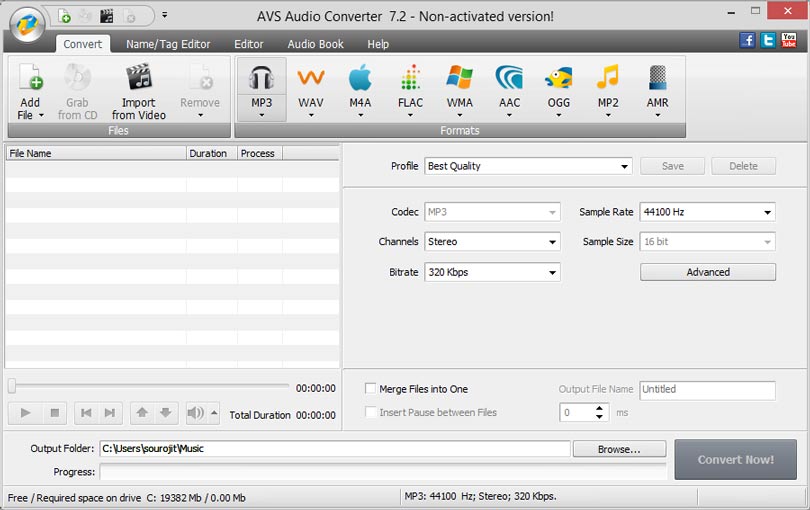Viewport: 810px width, 510px height.
Task: Click the Output Folder path field
Action: click(335, 449)
